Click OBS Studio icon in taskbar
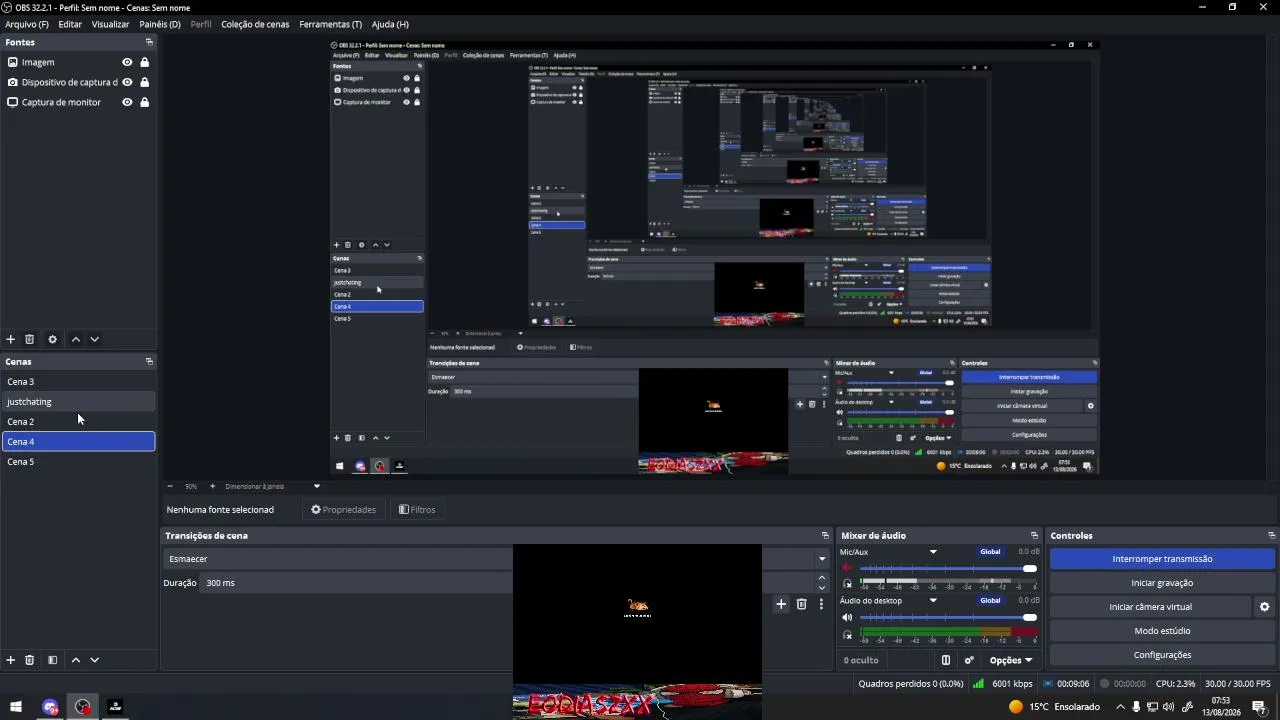The image size is (1280, 720). point(83,707)
